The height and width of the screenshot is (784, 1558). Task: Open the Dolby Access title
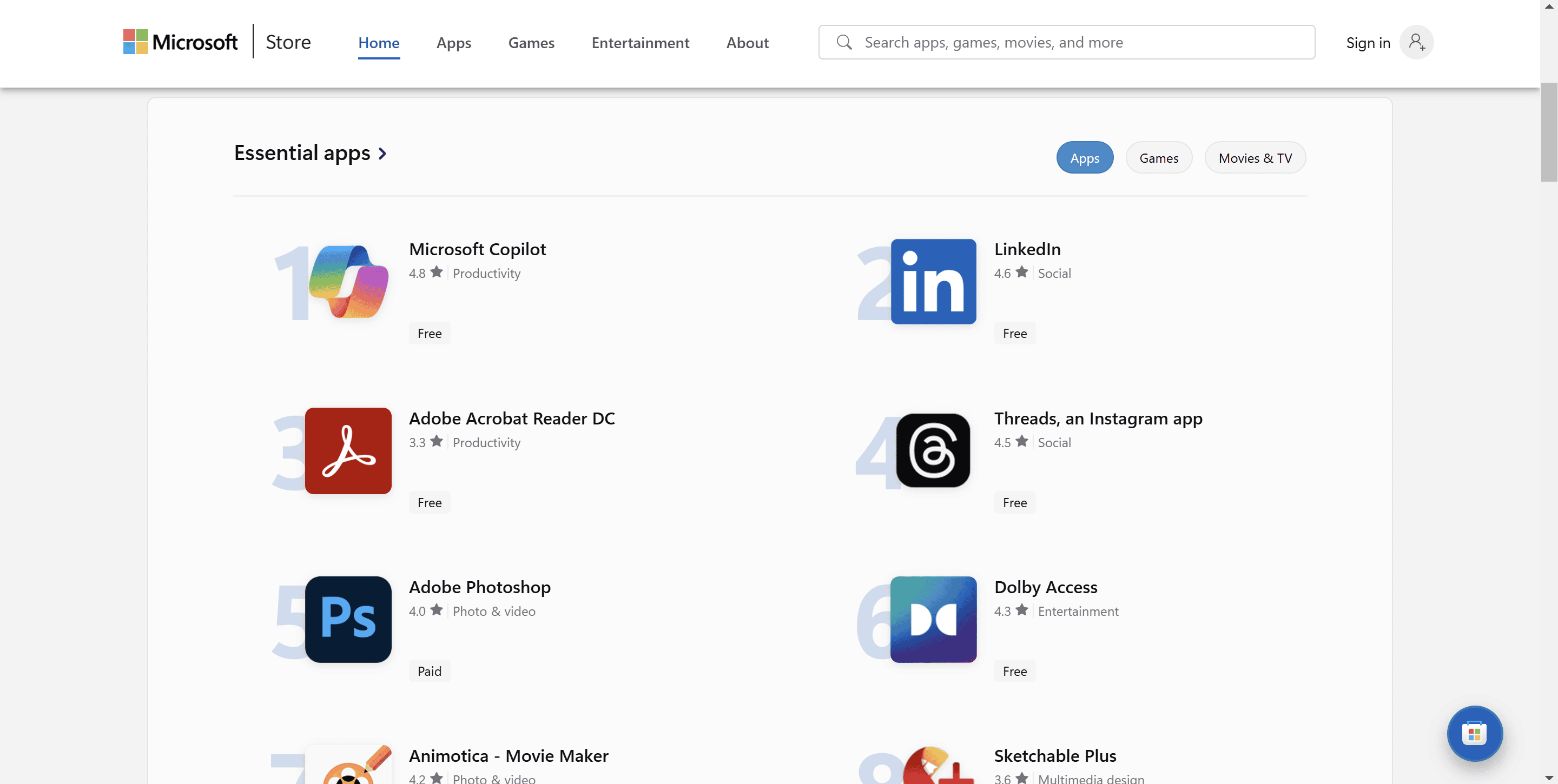pos(1045,587)
